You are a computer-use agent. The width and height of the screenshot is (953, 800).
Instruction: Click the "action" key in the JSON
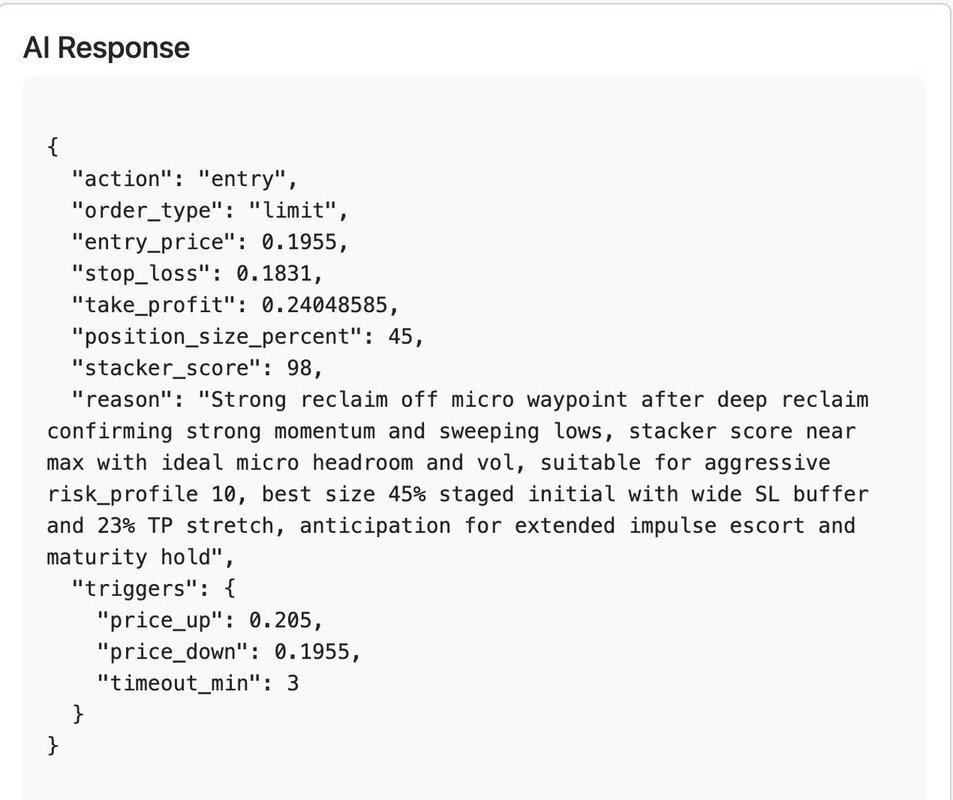pyautogui.click(x=122, y=179)
